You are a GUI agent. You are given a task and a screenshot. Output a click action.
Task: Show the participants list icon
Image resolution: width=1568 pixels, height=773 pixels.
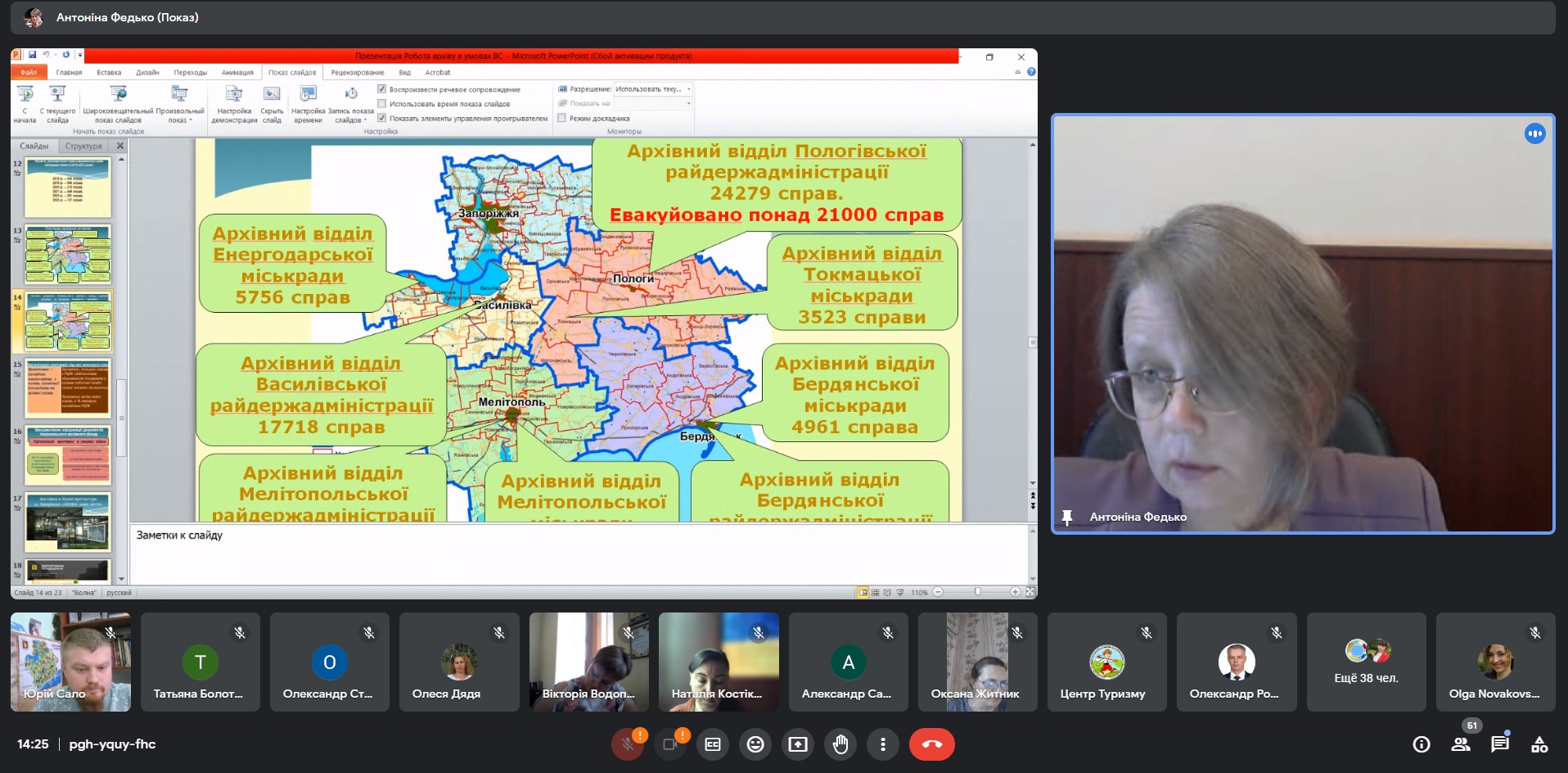[x=1460, y=744]
